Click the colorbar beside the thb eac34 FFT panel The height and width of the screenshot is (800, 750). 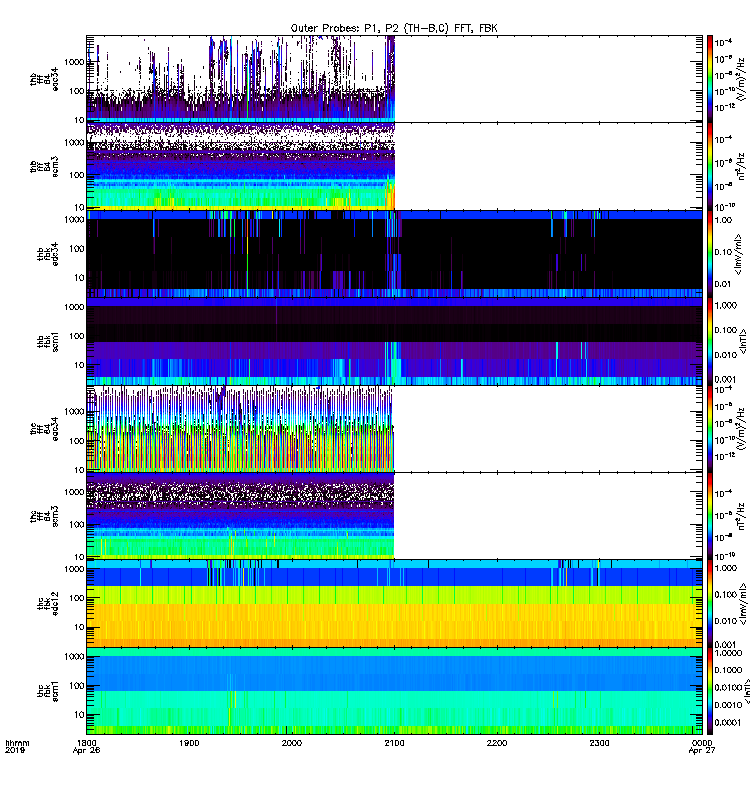click(710, 79)
